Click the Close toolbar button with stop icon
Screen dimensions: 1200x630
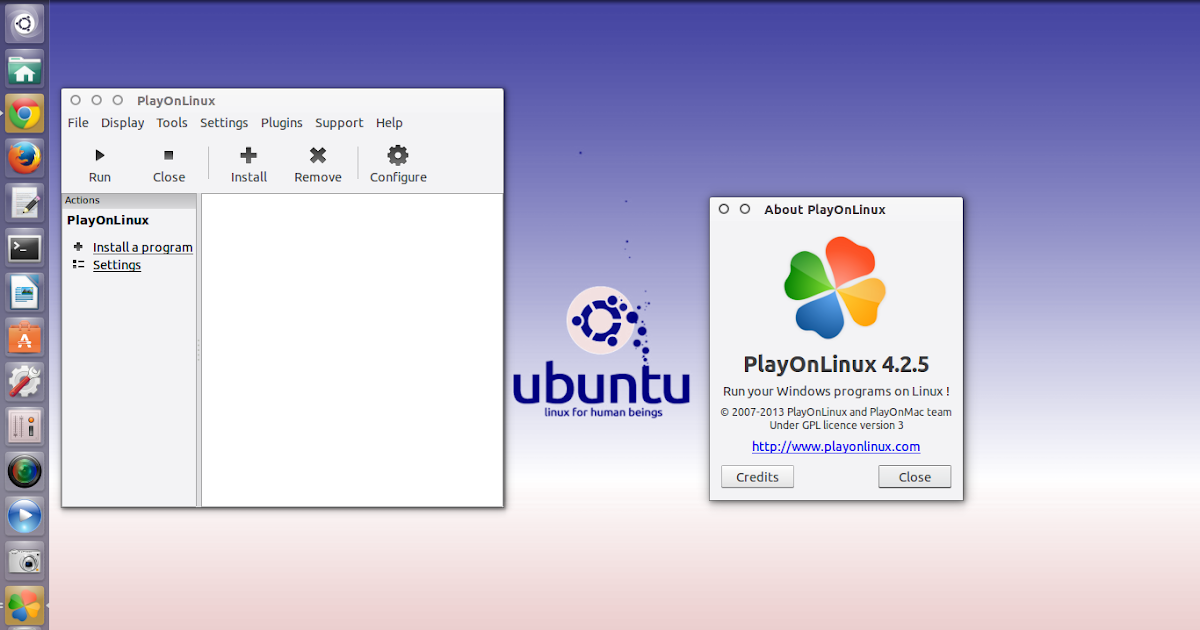169,165
